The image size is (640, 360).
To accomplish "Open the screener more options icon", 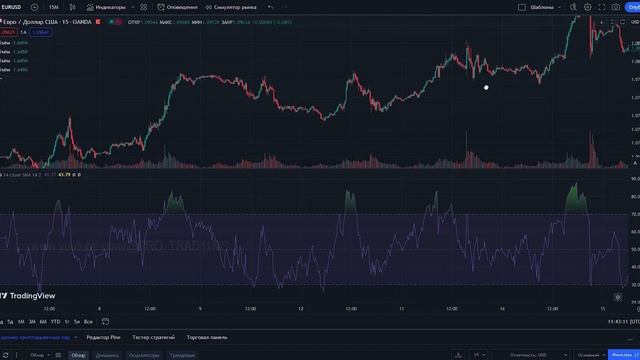I will pyautogui.click(x=17, y=356).
